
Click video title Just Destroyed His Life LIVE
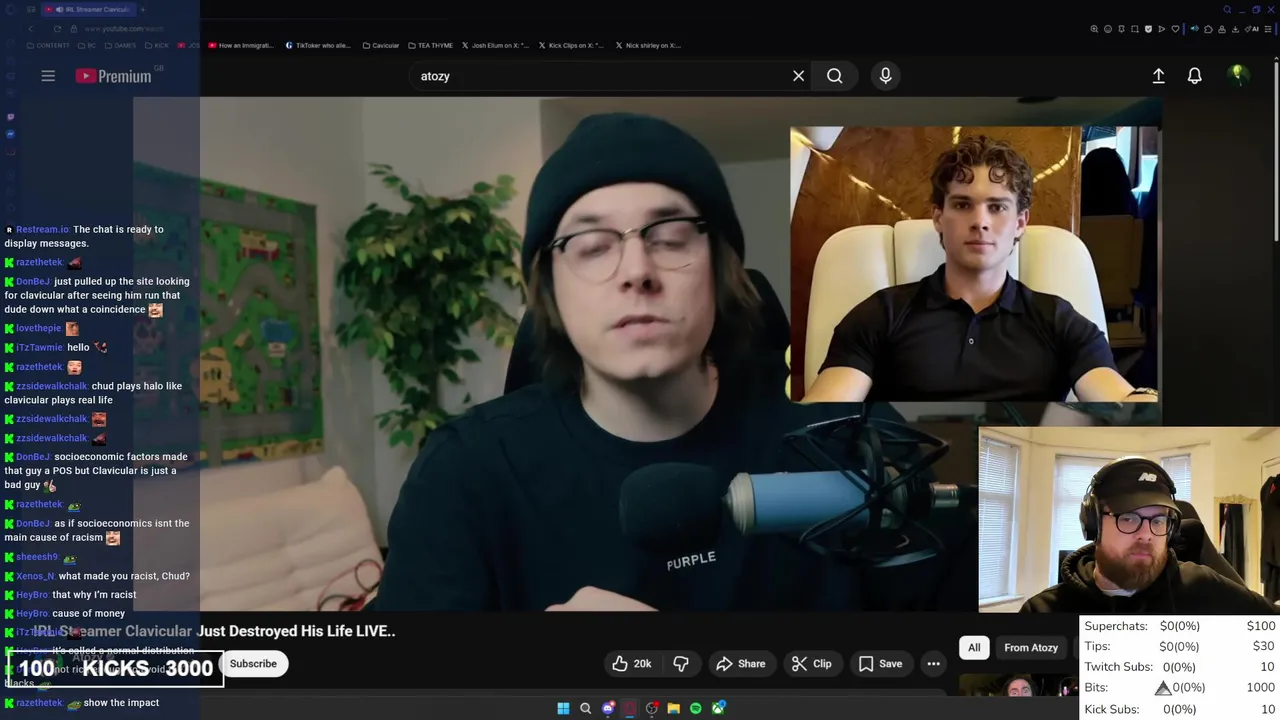click(x=296, y=631)
